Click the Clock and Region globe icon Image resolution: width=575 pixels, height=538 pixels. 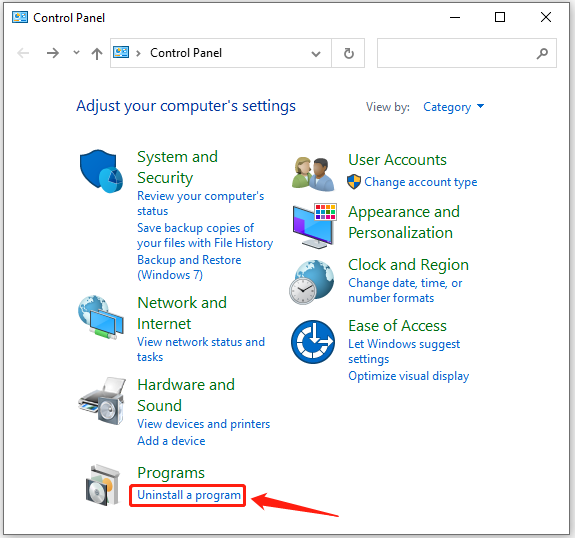[x=312, y=282]
